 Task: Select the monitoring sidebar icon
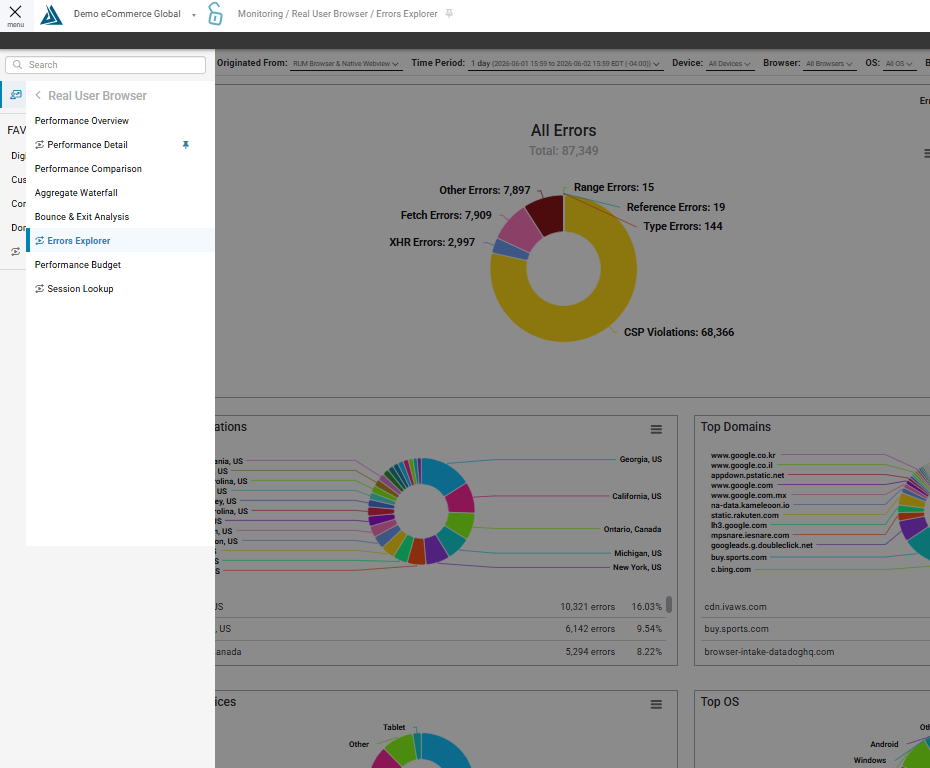pyautogui.click(x=16, y=95)
